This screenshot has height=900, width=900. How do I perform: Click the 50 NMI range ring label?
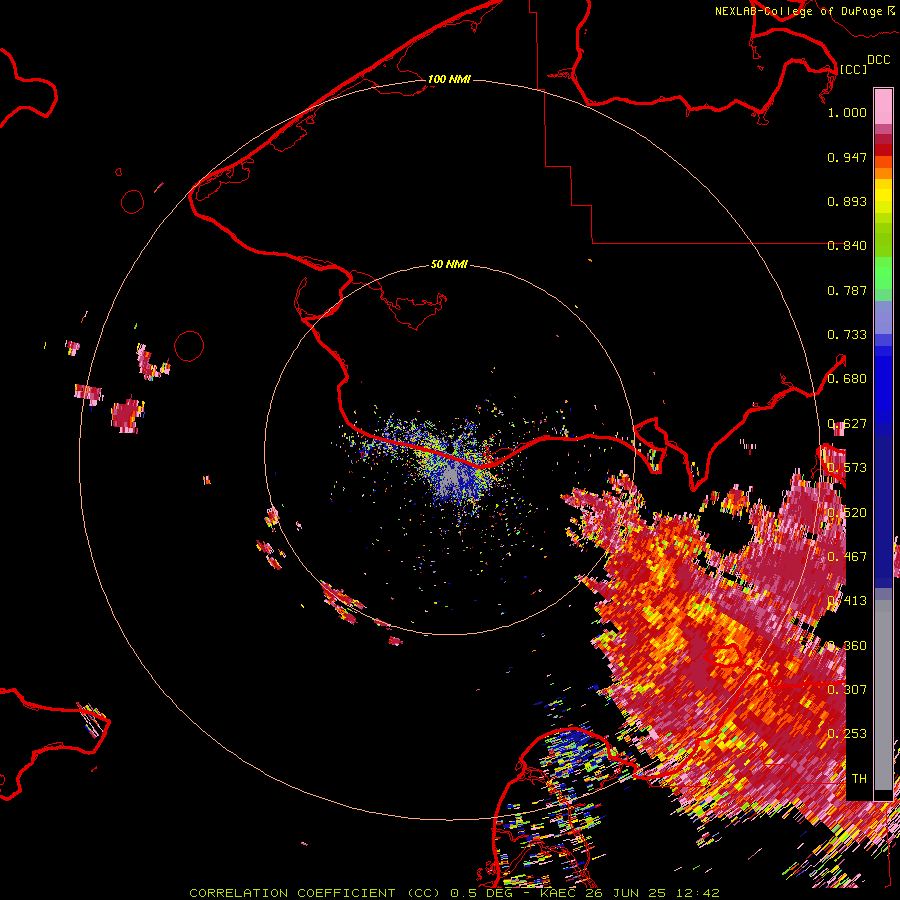pyautogui.click(x=449, y=264)
